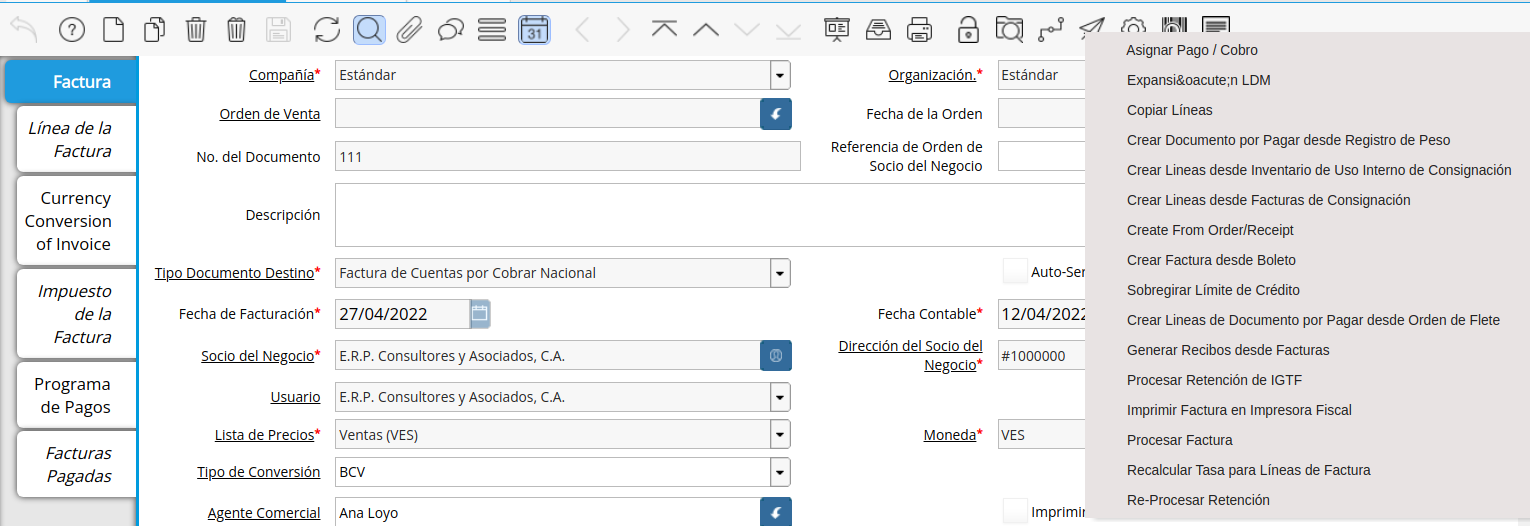Open the Chat speech bubbles icon
The image size is (1530, 526).
[x=451, y=30]
